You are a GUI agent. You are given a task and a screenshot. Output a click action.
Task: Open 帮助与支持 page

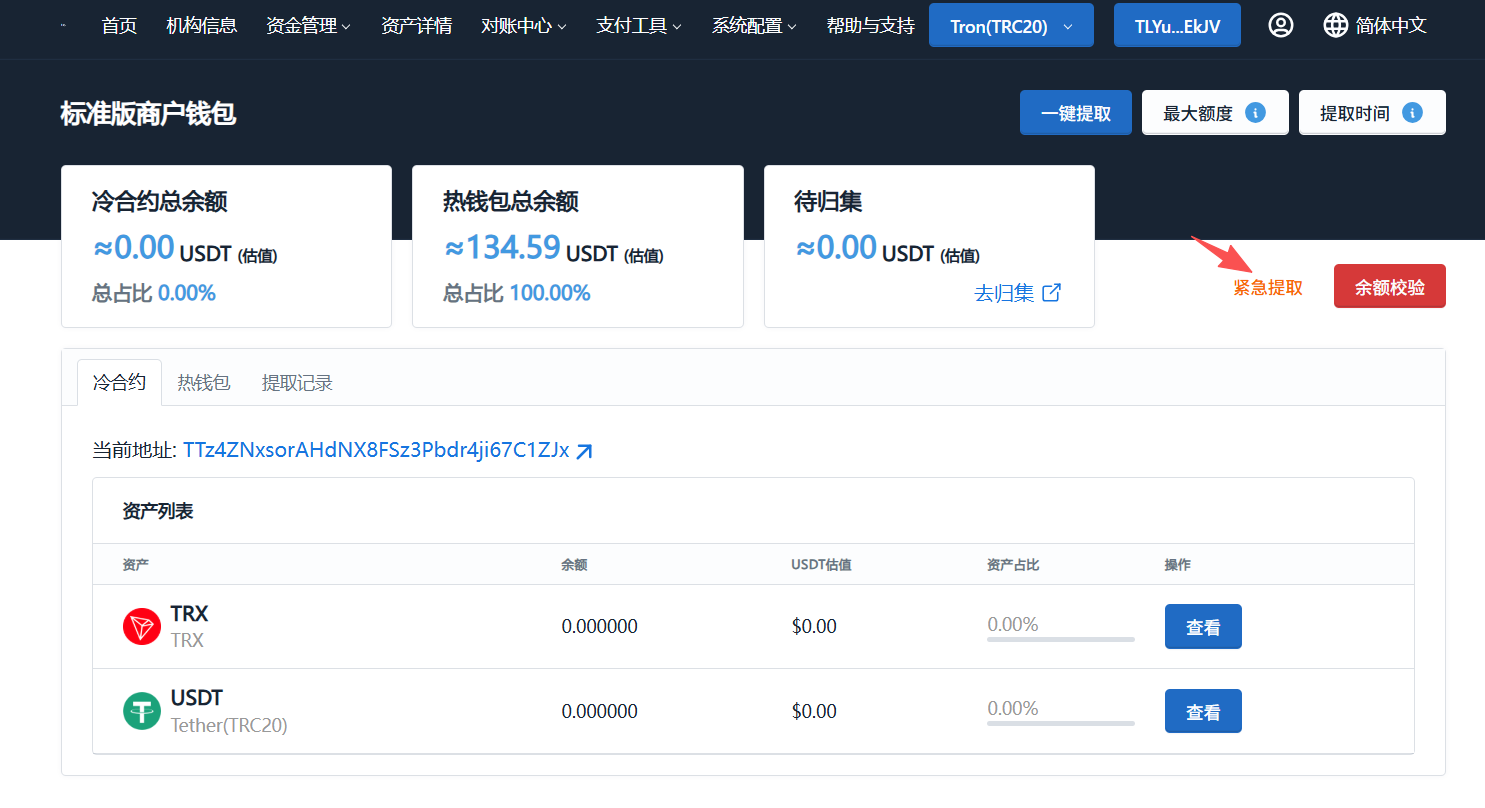point(871,26)
